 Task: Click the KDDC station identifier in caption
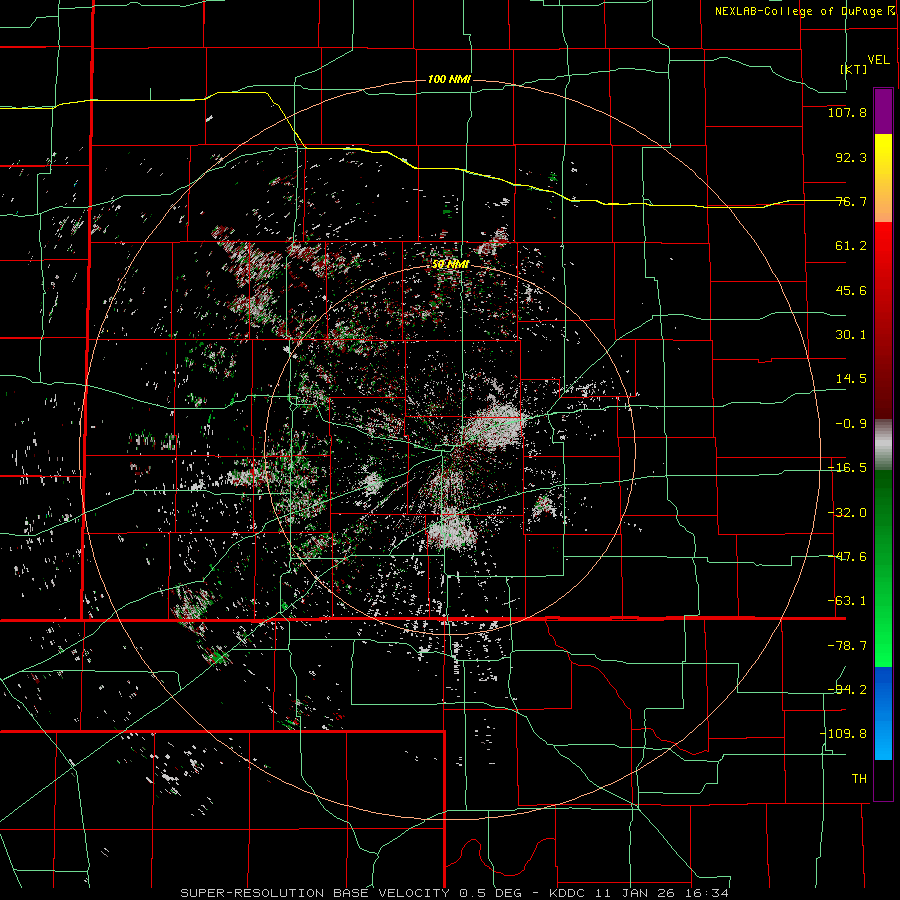tap(569, 893)
